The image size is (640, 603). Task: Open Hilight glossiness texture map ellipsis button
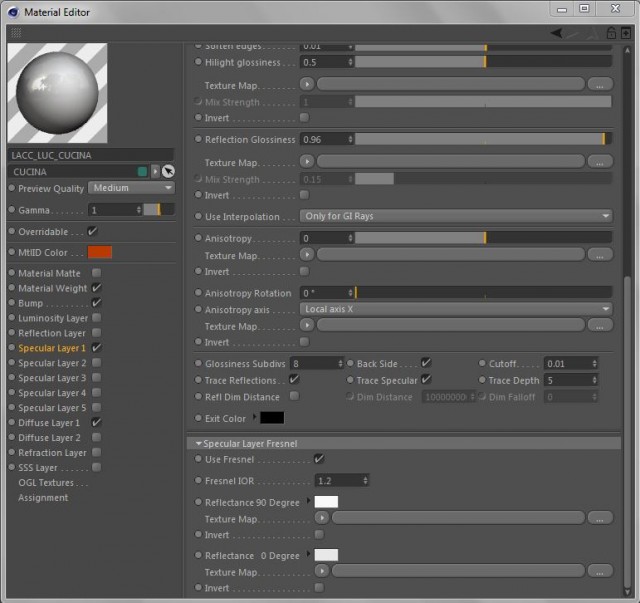(600, 84)
